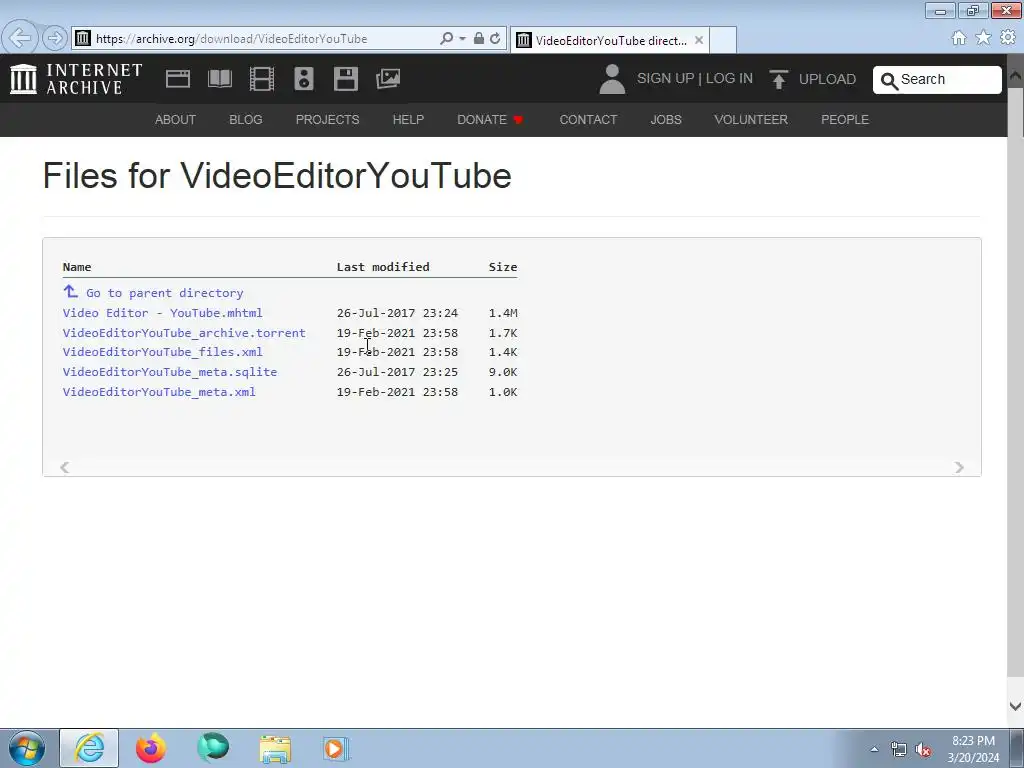
Task: Open VideoEditorYouTube_archive.torrent link
Action: [x=184, y=333]
